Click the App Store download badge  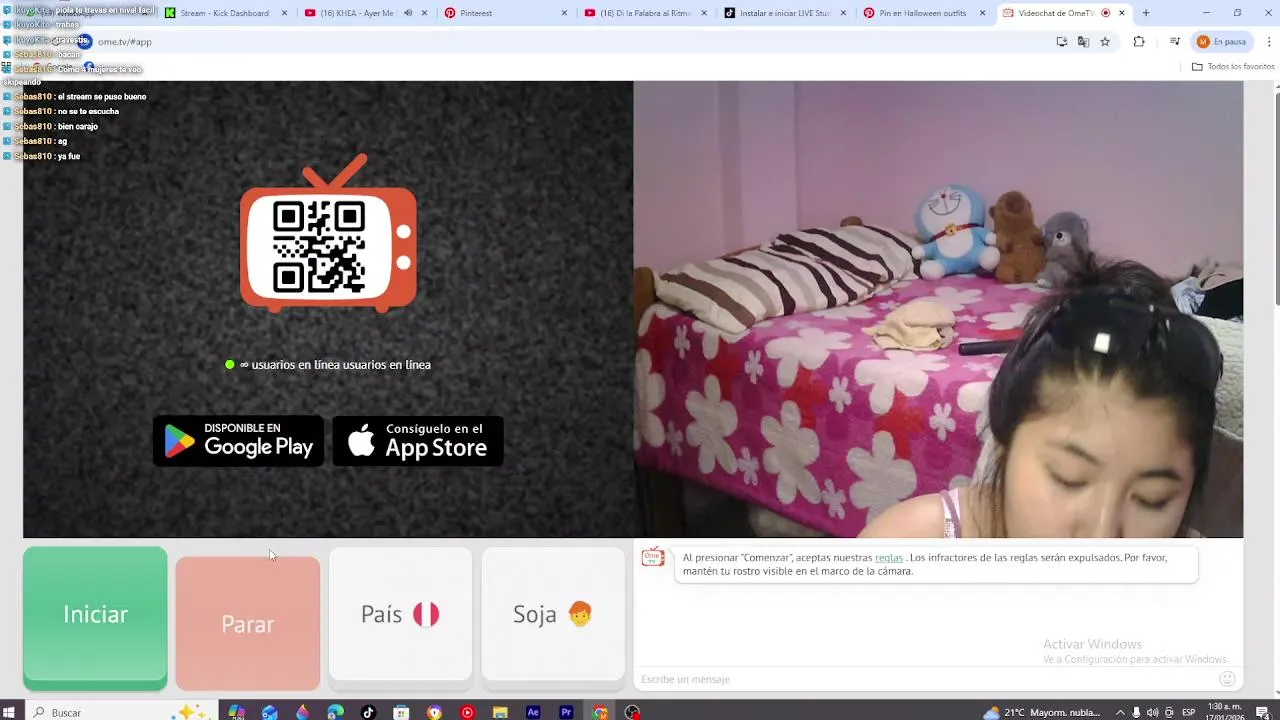tap(418, 441)
